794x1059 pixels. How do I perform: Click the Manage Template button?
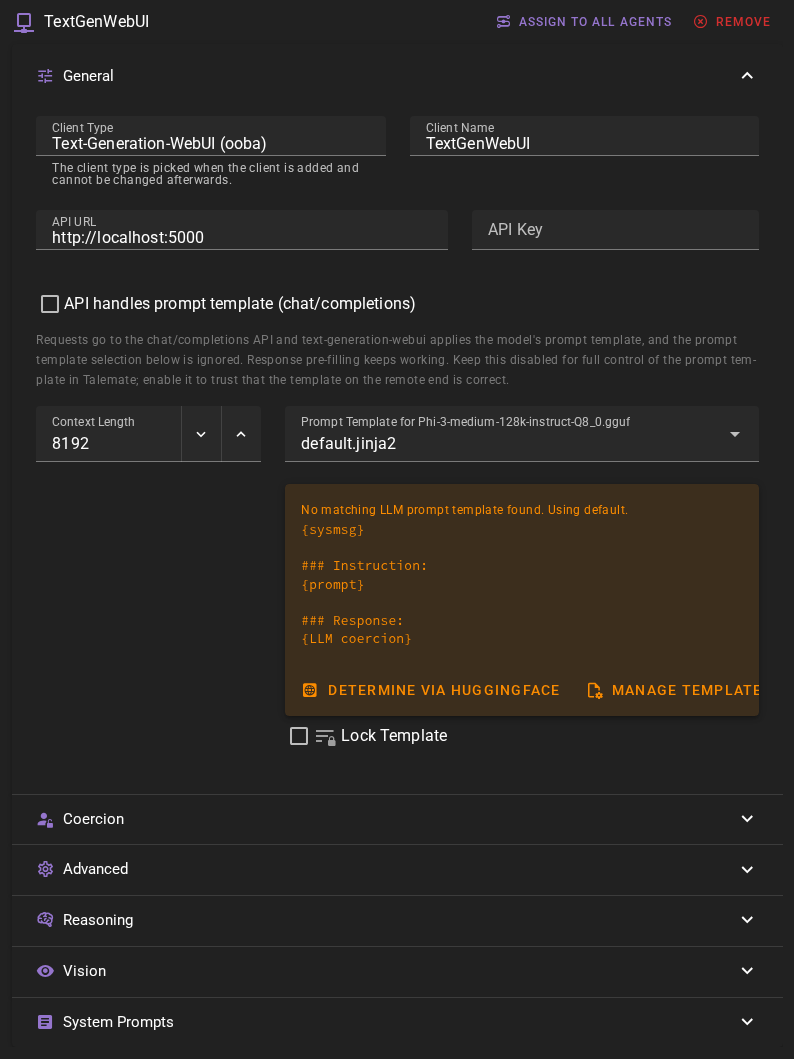pyautogui.click(x=673, y=690)
